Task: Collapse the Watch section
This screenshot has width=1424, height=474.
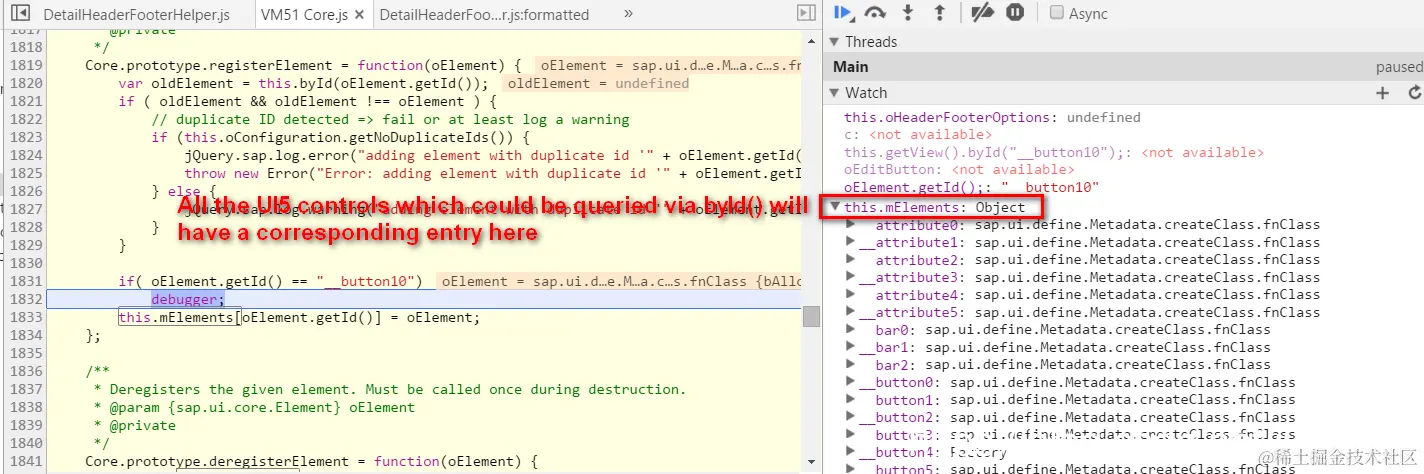Action: pos(835,92)
